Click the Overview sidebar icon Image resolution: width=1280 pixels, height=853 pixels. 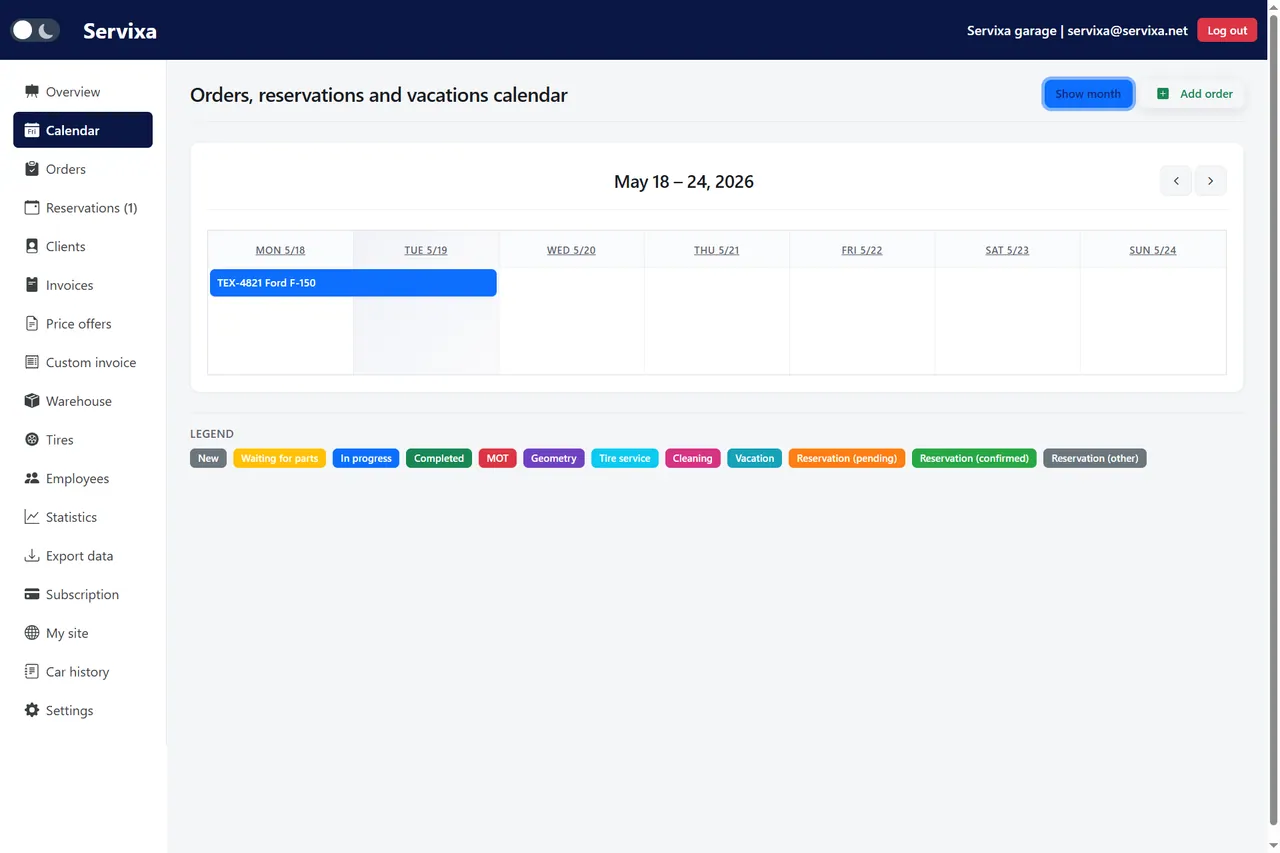(x=32, y=92)
